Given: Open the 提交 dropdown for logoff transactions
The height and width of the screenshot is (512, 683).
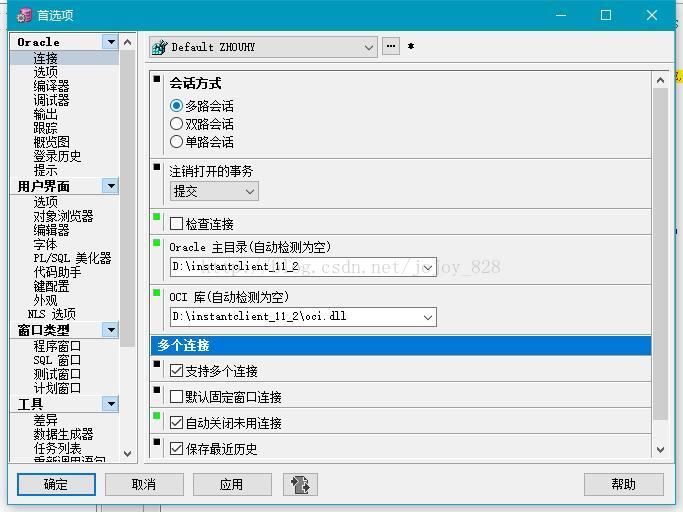Looking at the screenshot, I should click(x=250, y=191).
